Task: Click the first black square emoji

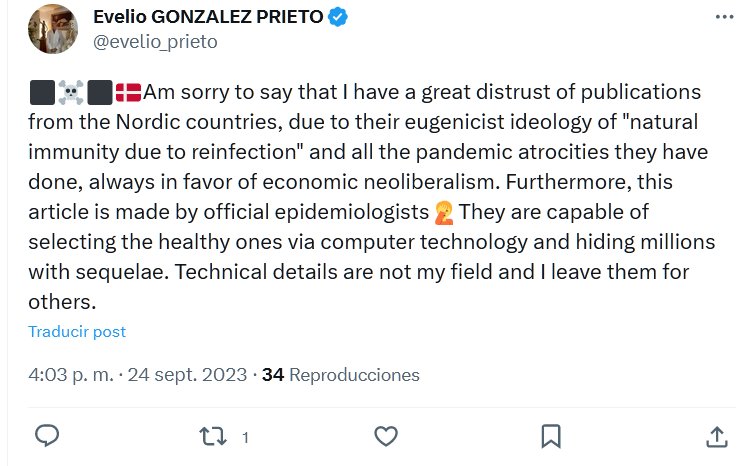Action: (42, 93)
